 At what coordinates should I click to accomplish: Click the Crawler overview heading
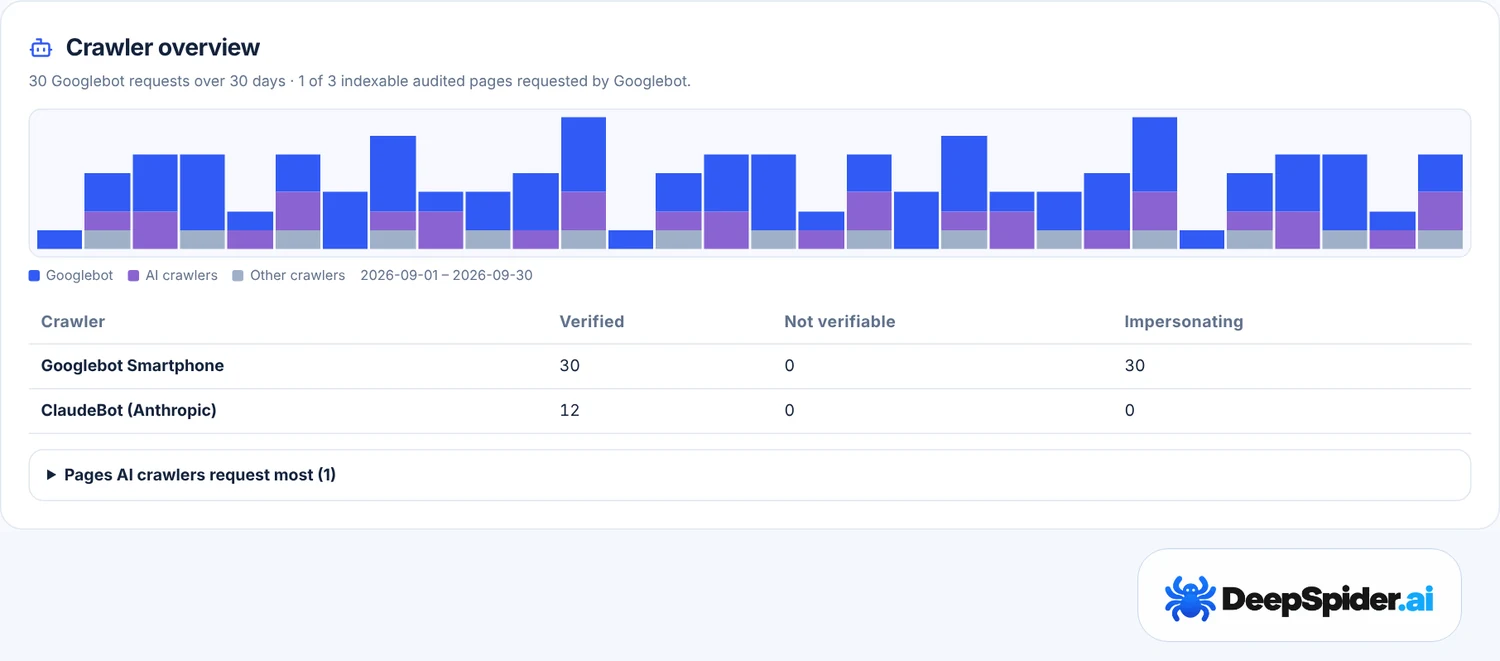[x=163, y=47]
